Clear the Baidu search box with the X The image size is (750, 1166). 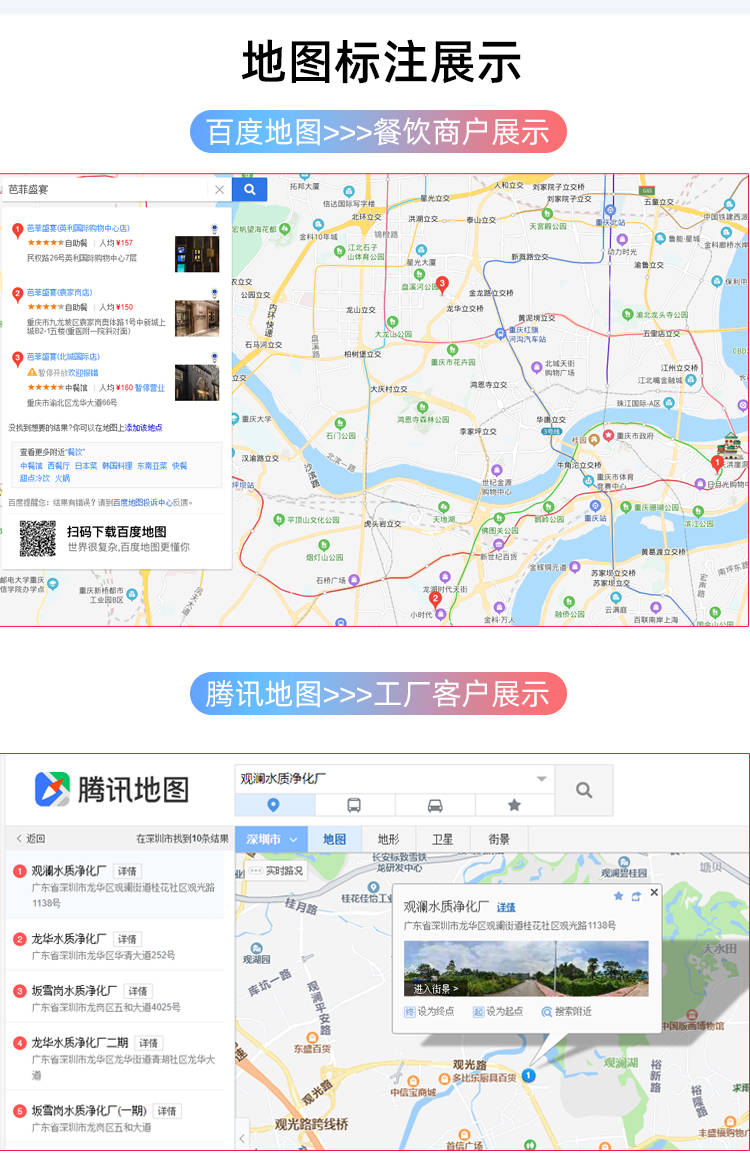tap(219, 190)
